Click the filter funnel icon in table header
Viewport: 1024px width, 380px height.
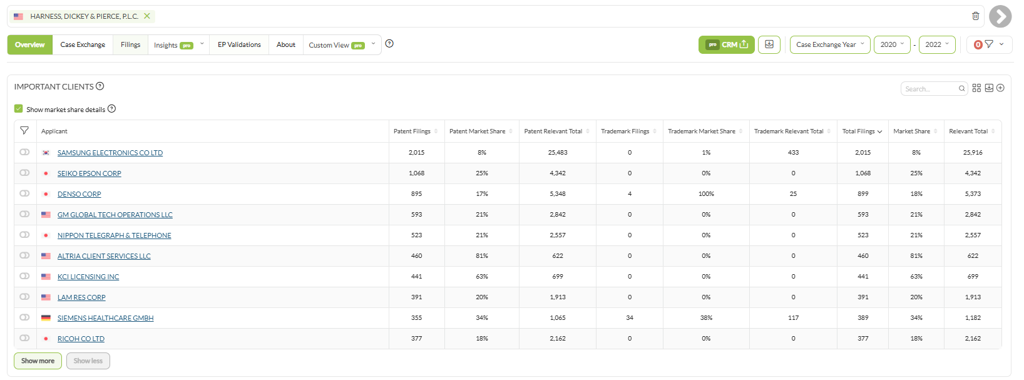24,131
